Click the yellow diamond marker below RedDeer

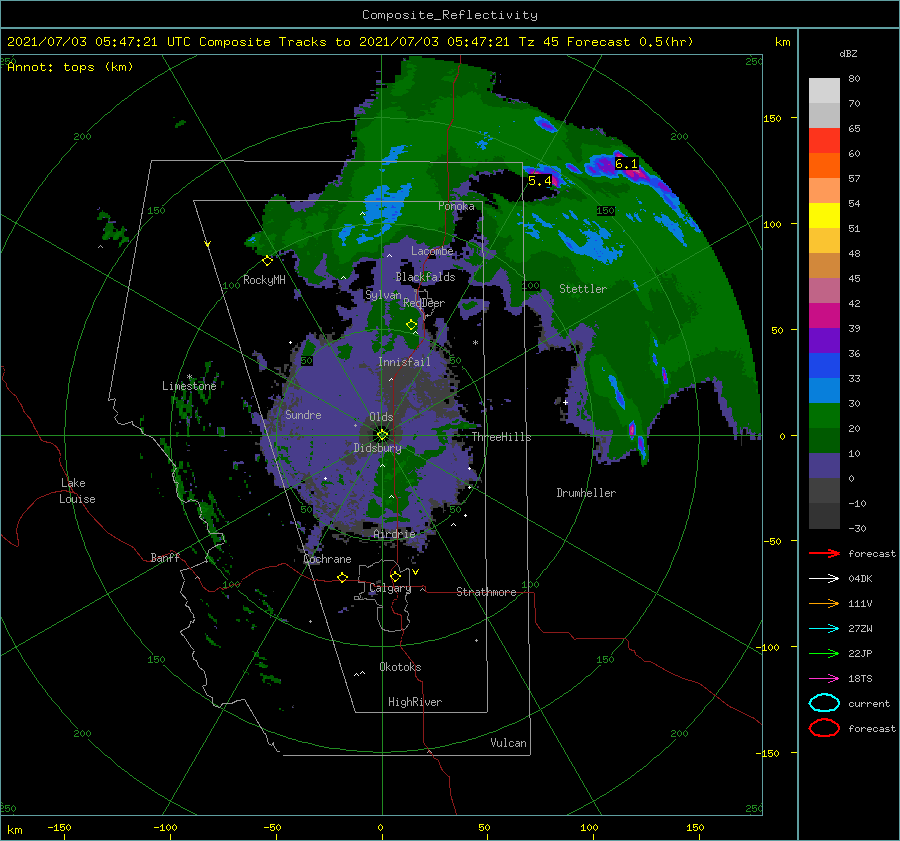pos(411,325)
